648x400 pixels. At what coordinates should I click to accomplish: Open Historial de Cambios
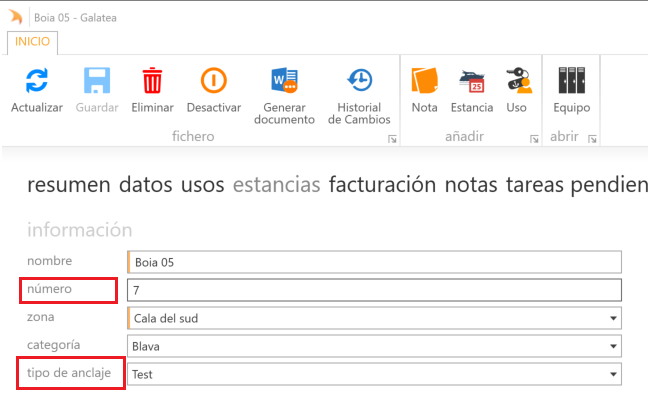(x=359, y=82)
